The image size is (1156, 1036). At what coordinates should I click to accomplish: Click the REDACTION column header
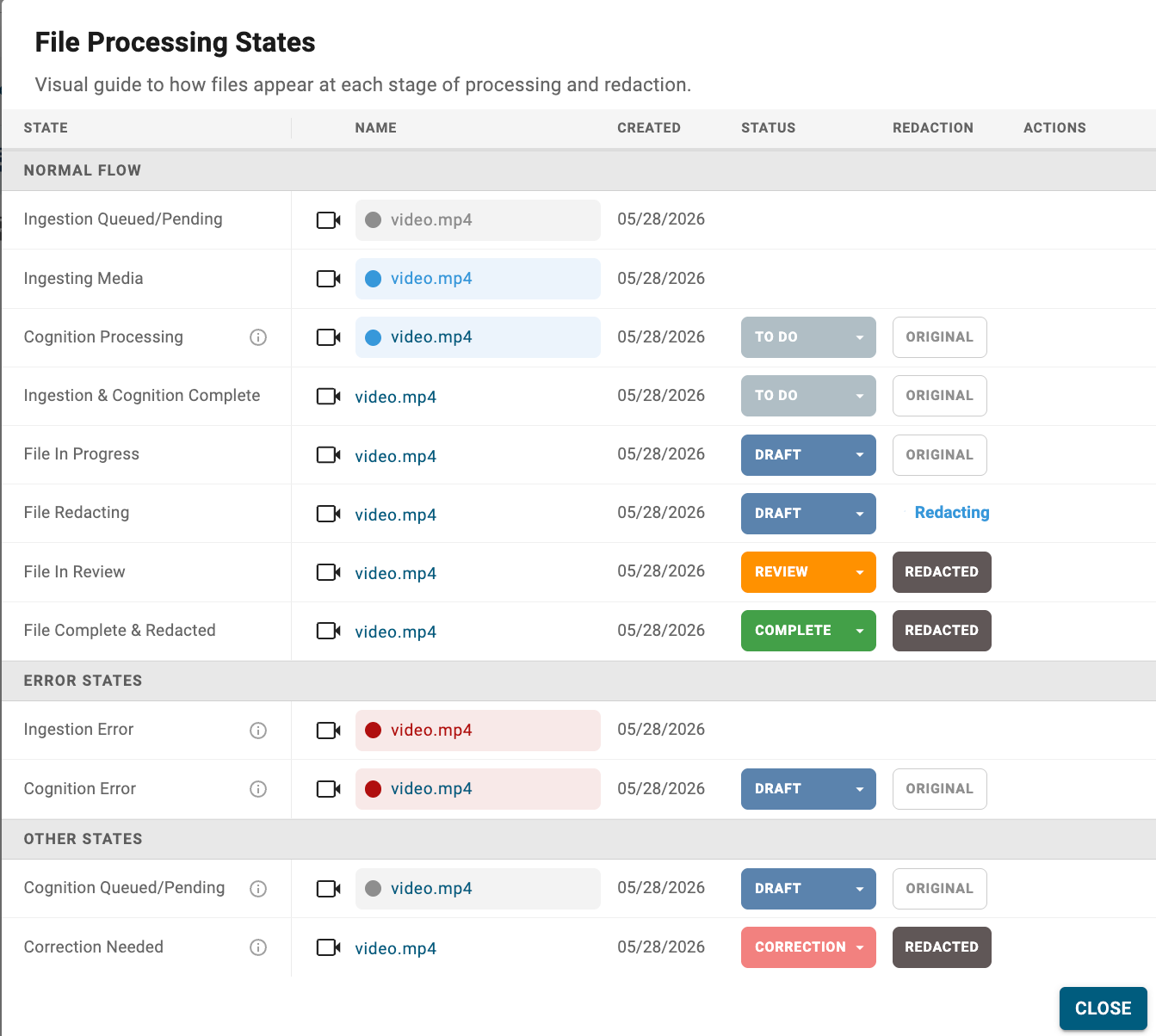933,128
